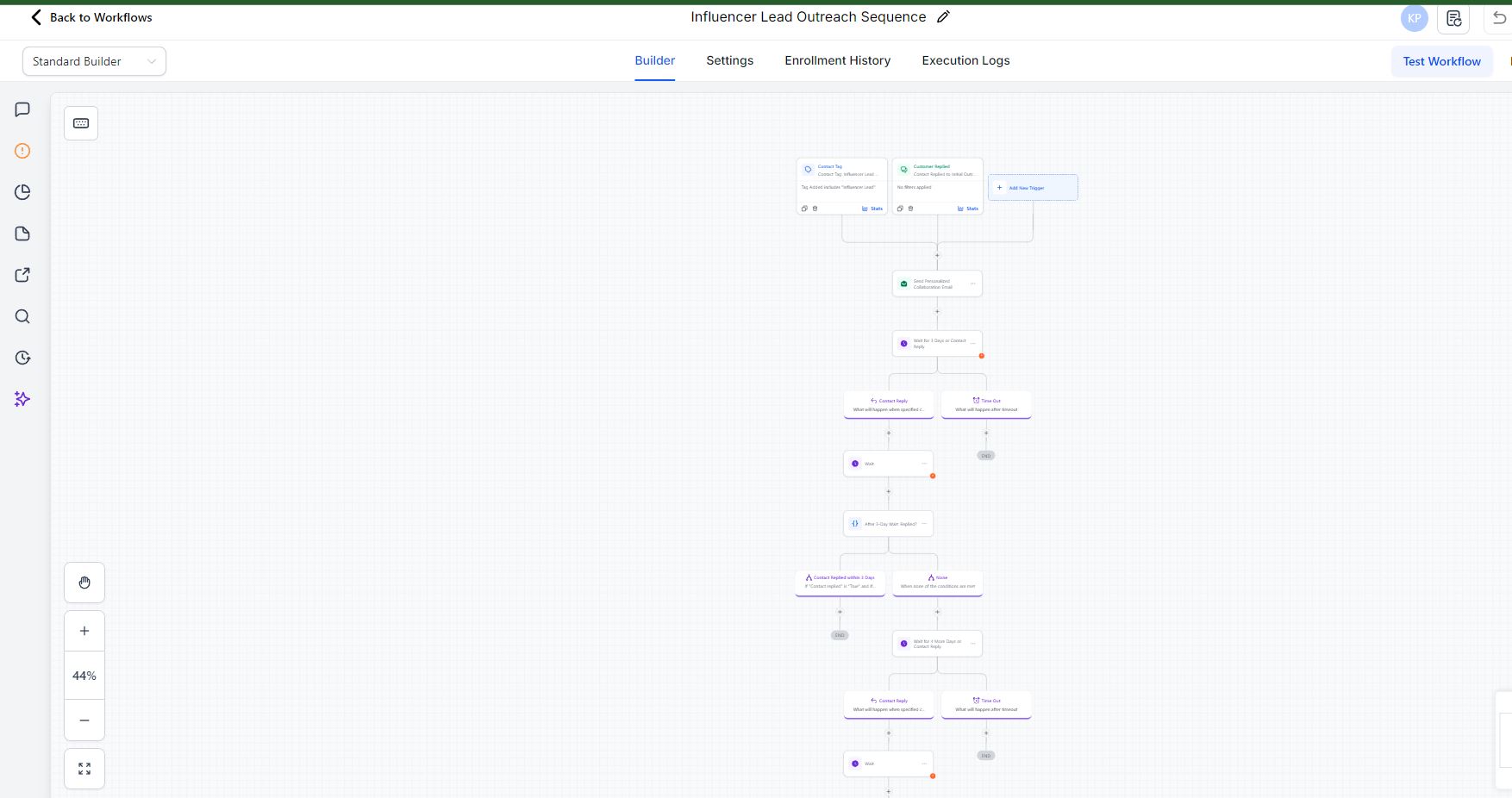This screenshot has height=798, width=1512.
Task: Open the Execution Logs tab
Action: pyautogui.click(x=965, y=60)
